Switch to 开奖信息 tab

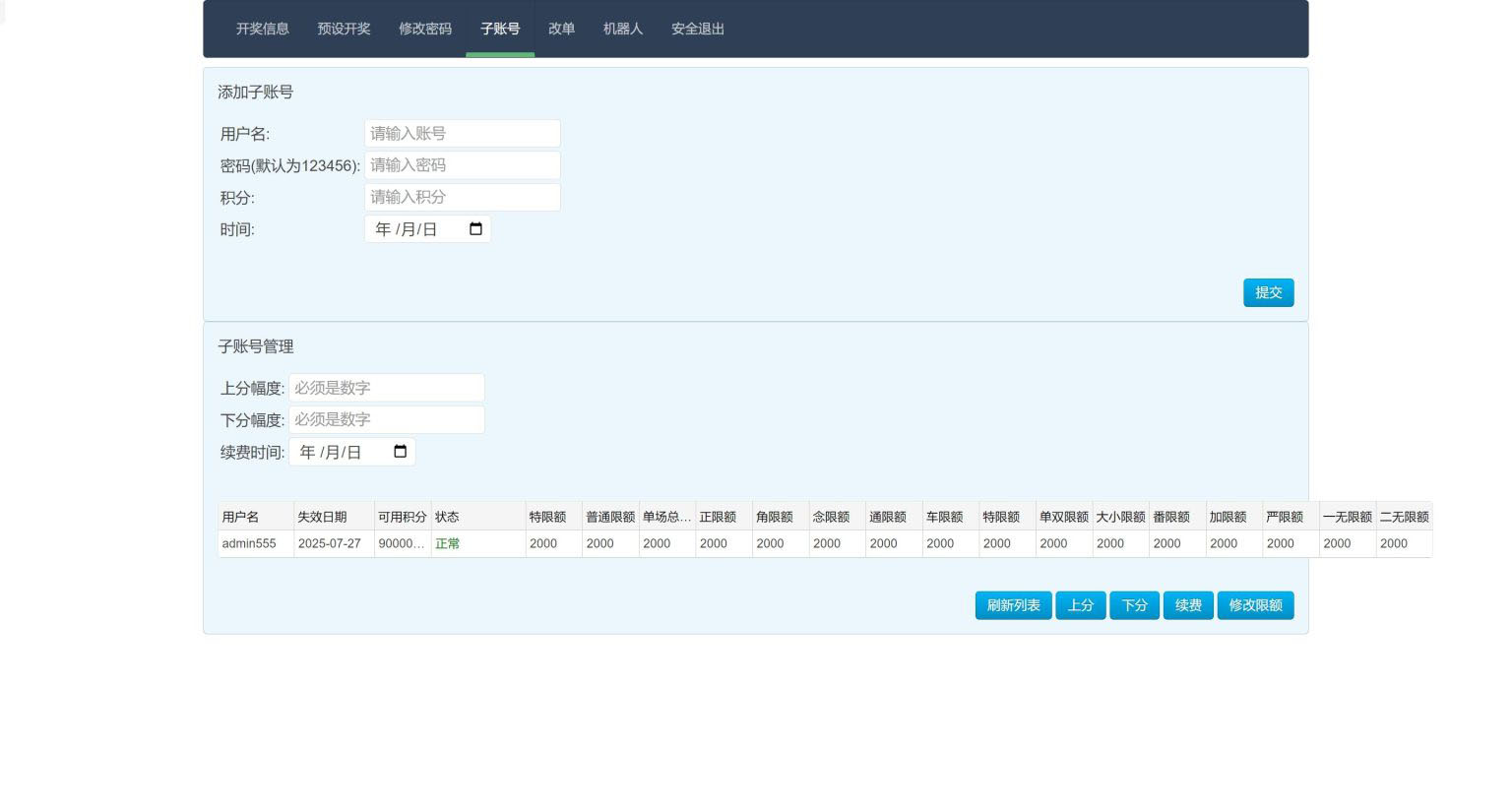pyautogui.click(x=262, y=29)
